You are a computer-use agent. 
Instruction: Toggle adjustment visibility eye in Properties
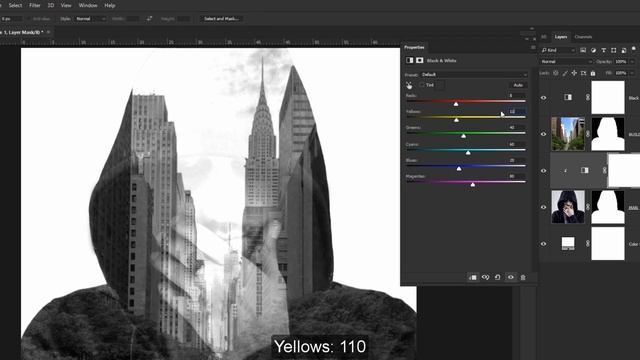511,278
